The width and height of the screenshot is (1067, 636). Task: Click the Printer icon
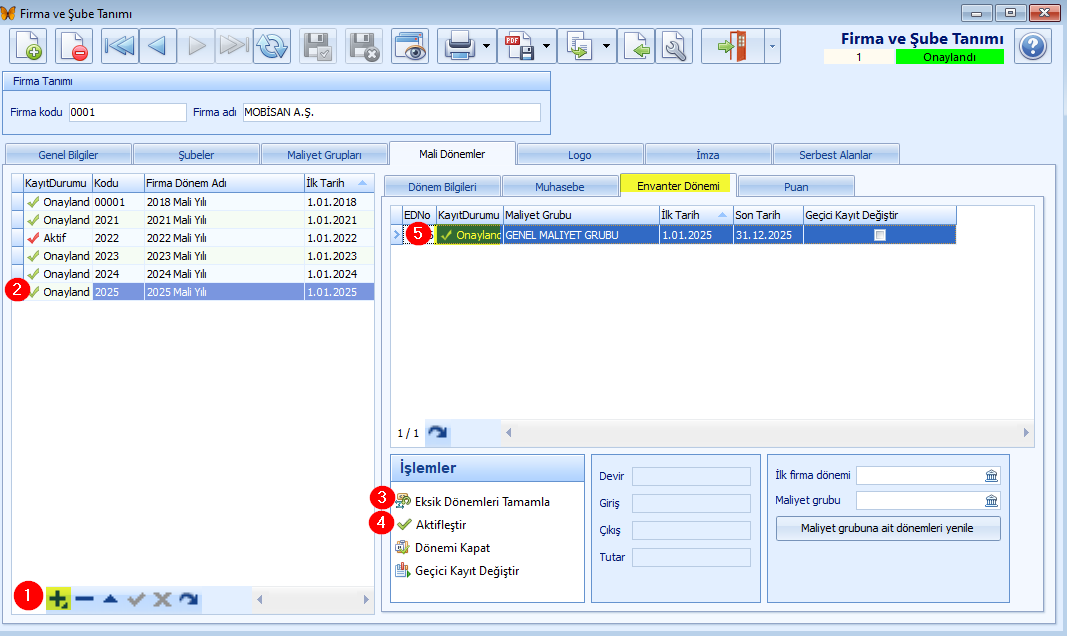[459, 46]
